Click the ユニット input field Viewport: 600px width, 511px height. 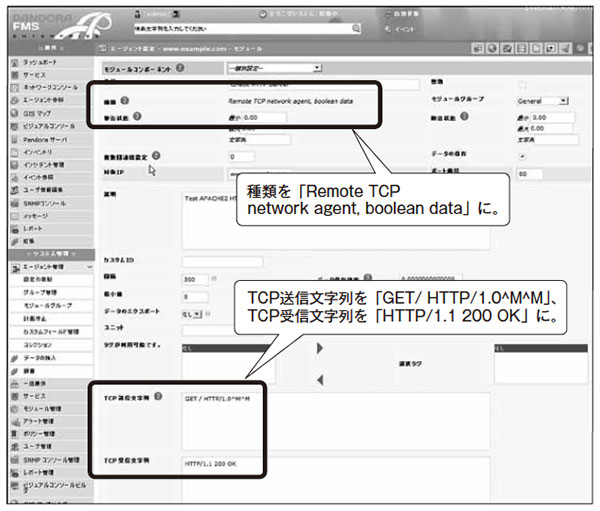pos(209,330)
